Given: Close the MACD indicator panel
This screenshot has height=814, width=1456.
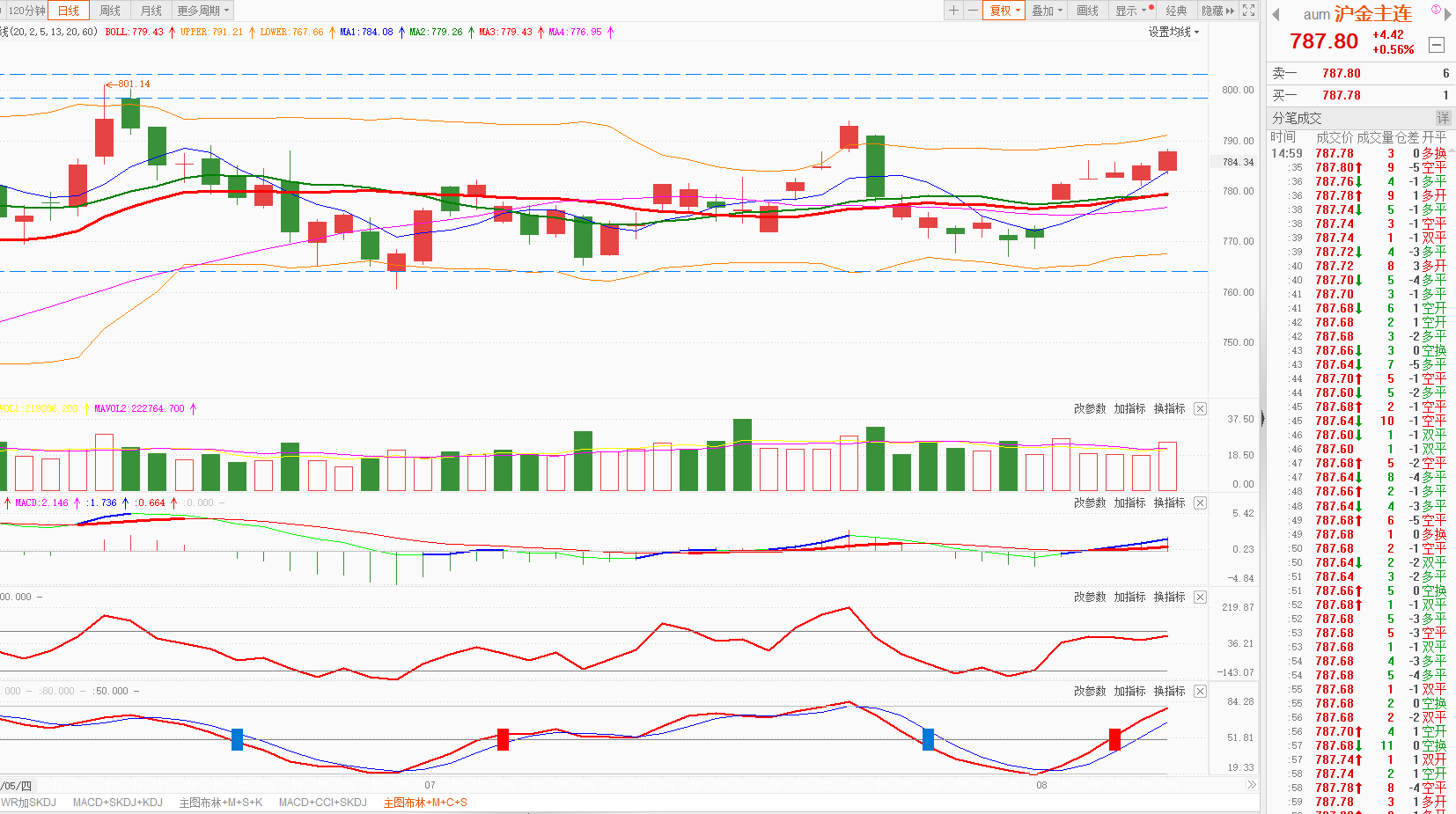Looking at the screenshot, I should (1200, 502).
